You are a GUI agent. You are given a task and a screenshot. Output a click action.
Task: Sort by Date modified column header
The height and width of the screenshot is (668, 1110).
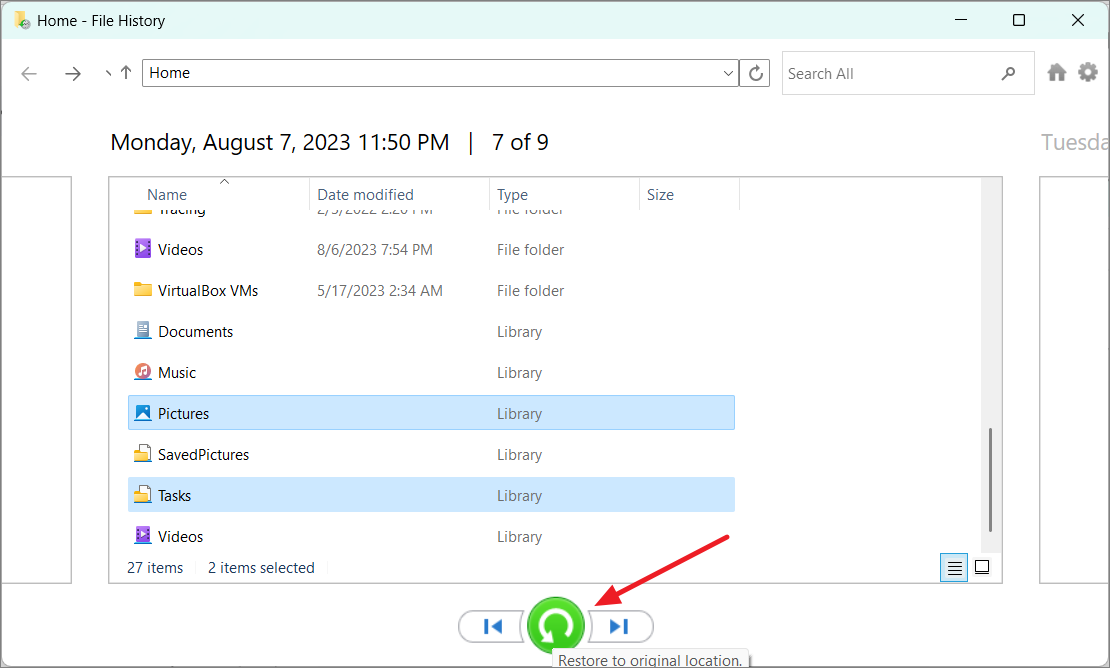coord(365,195)
